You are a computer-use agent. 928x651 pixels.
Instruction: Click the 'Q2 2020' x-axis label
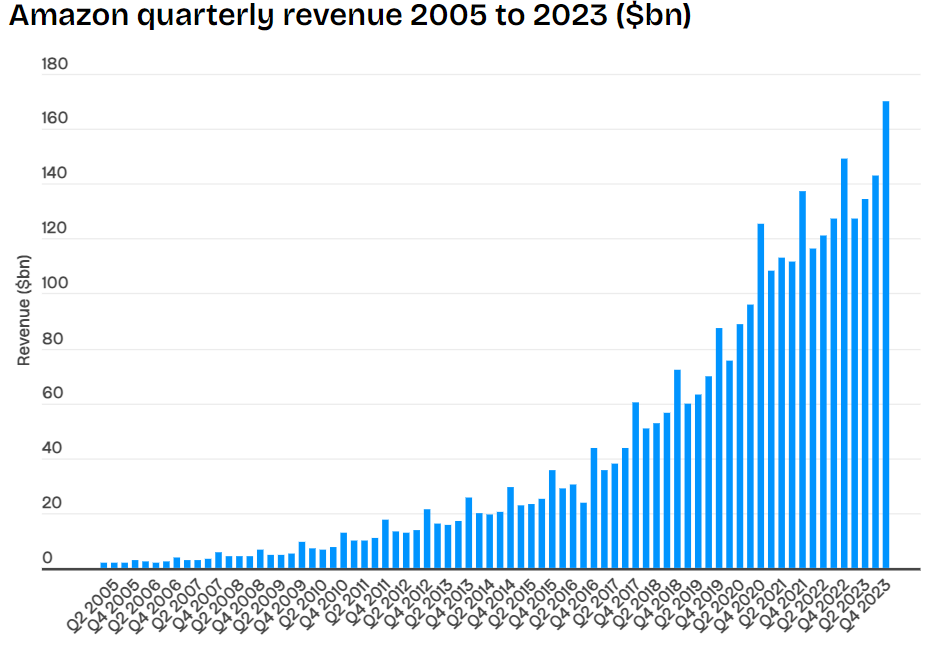(719, 607)
